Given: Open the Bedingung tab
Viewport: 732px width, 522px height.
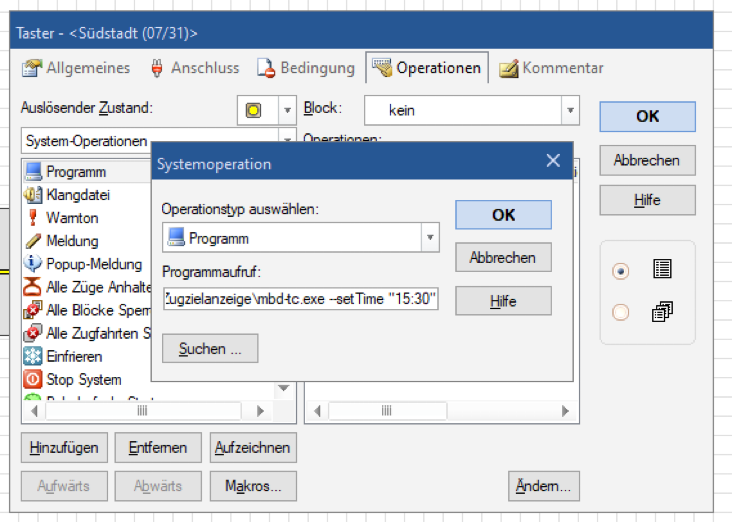Looking at the screenshot, I should 305,68.
